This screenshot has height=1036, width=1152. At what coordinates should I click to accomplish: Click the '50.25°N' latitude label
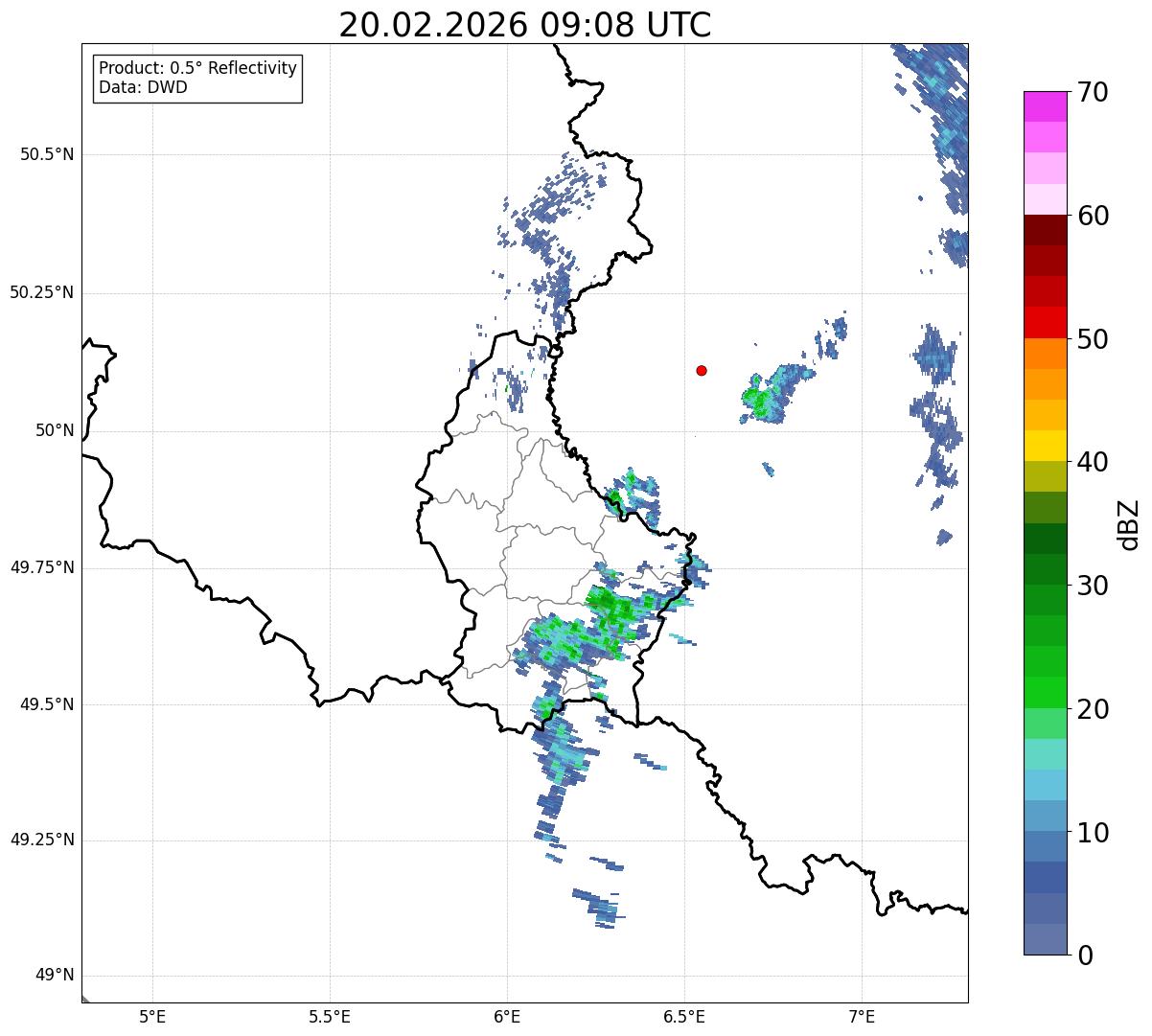pos(41,292)
